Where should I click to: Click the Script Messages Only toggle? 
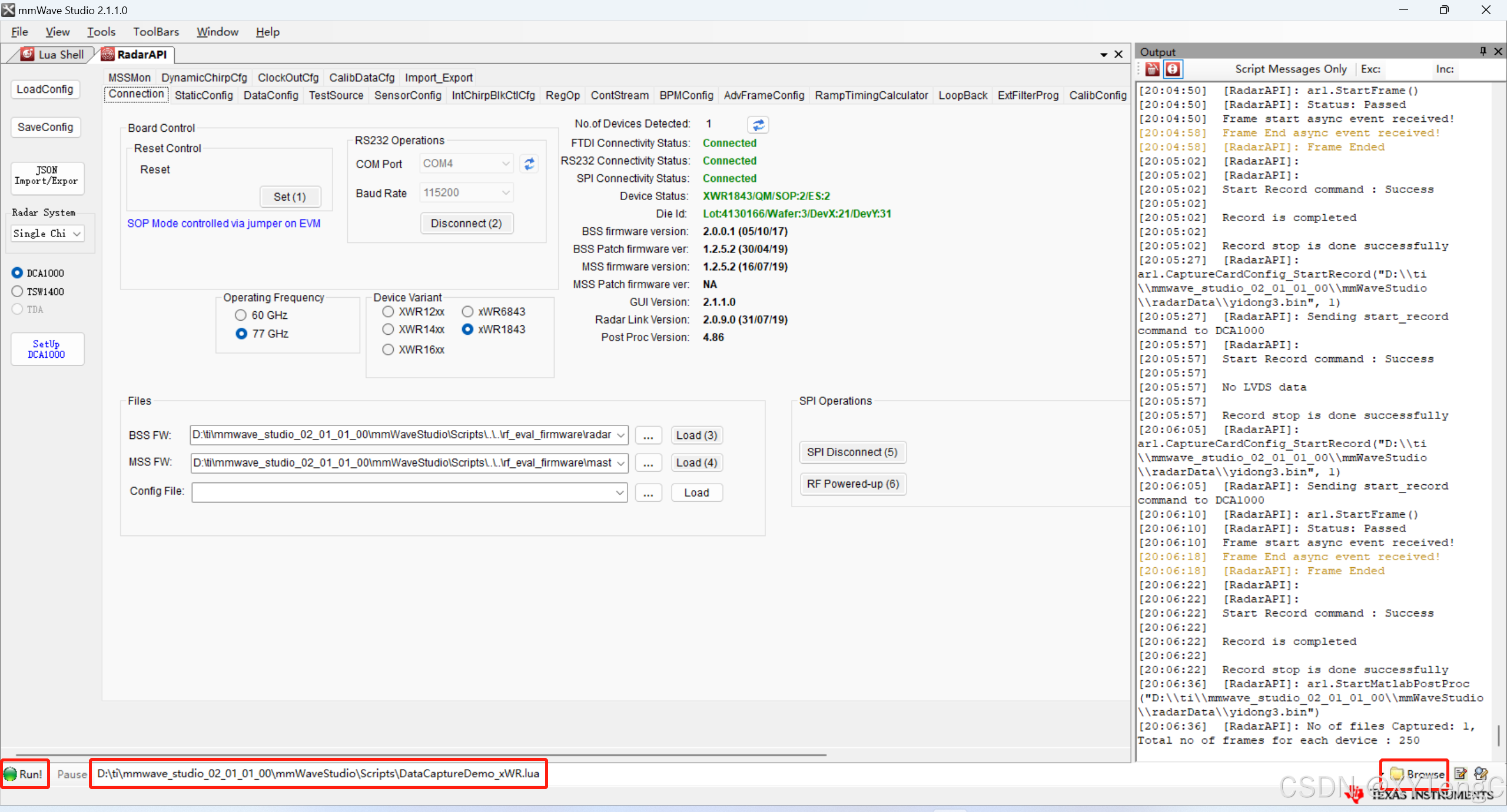pos(1290,69)
